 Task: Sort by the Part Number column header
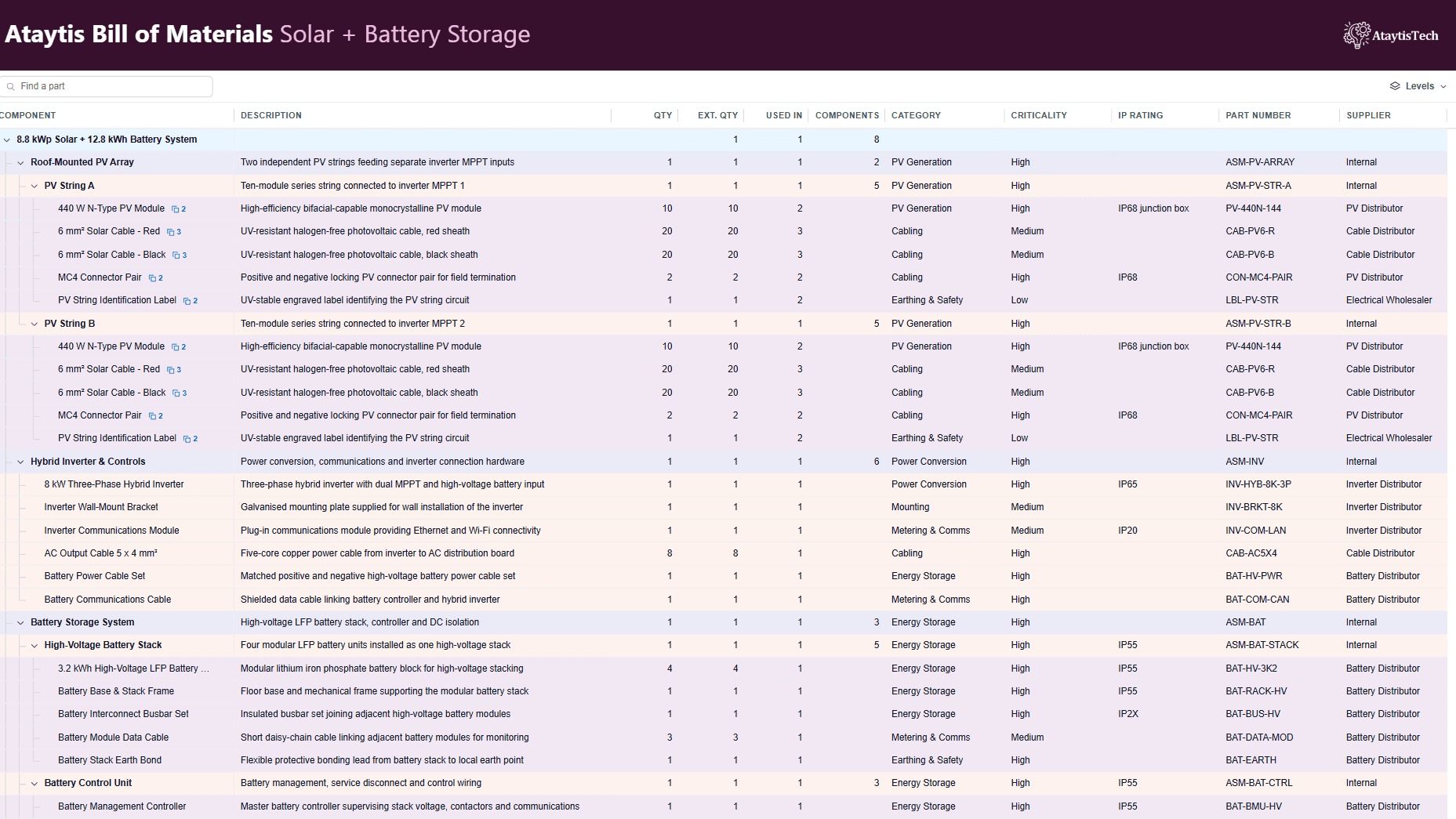tap(1258, 115)
